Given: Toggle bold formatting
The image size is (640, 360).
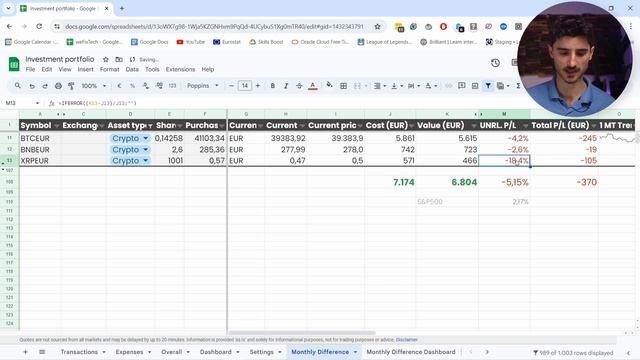Looking at the screenshot, I should tap(273, 86).
